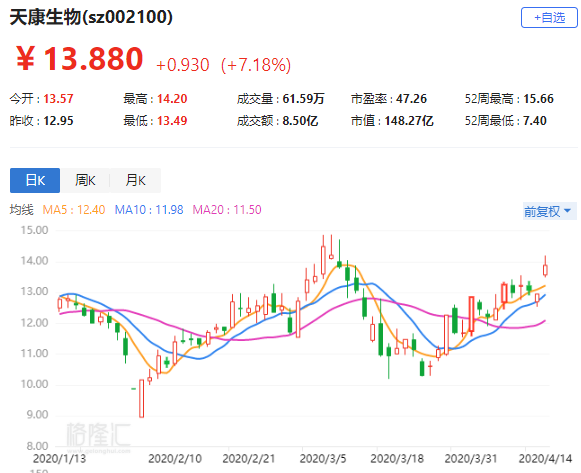Image resolution: width=581 pixels, height=473 pixels.
Task: Click the 均线 moving average label
Action: click(21, 210)
